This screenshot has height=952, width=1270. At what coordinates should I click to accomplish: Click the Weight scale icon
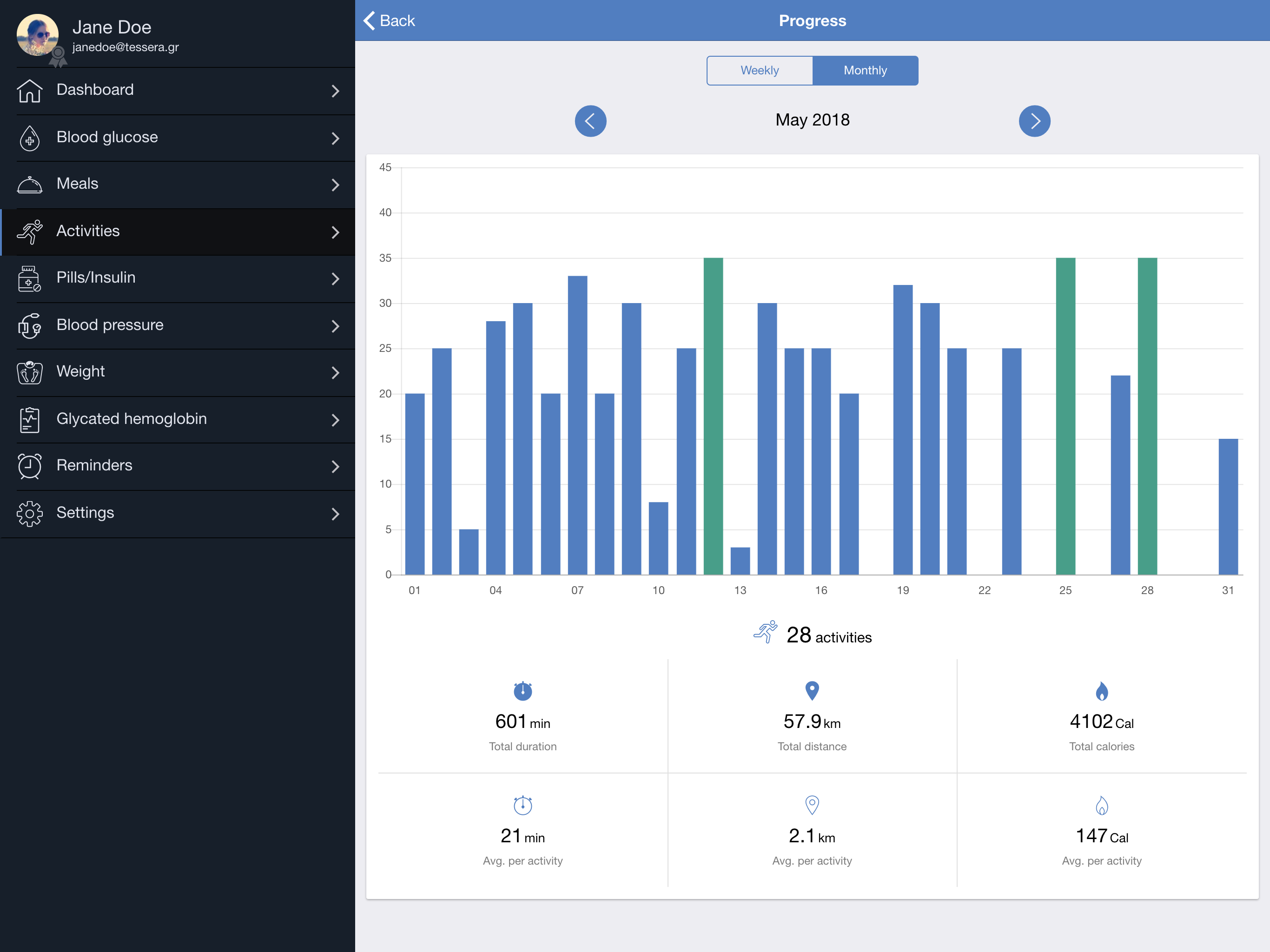click(x=29, y=372)
